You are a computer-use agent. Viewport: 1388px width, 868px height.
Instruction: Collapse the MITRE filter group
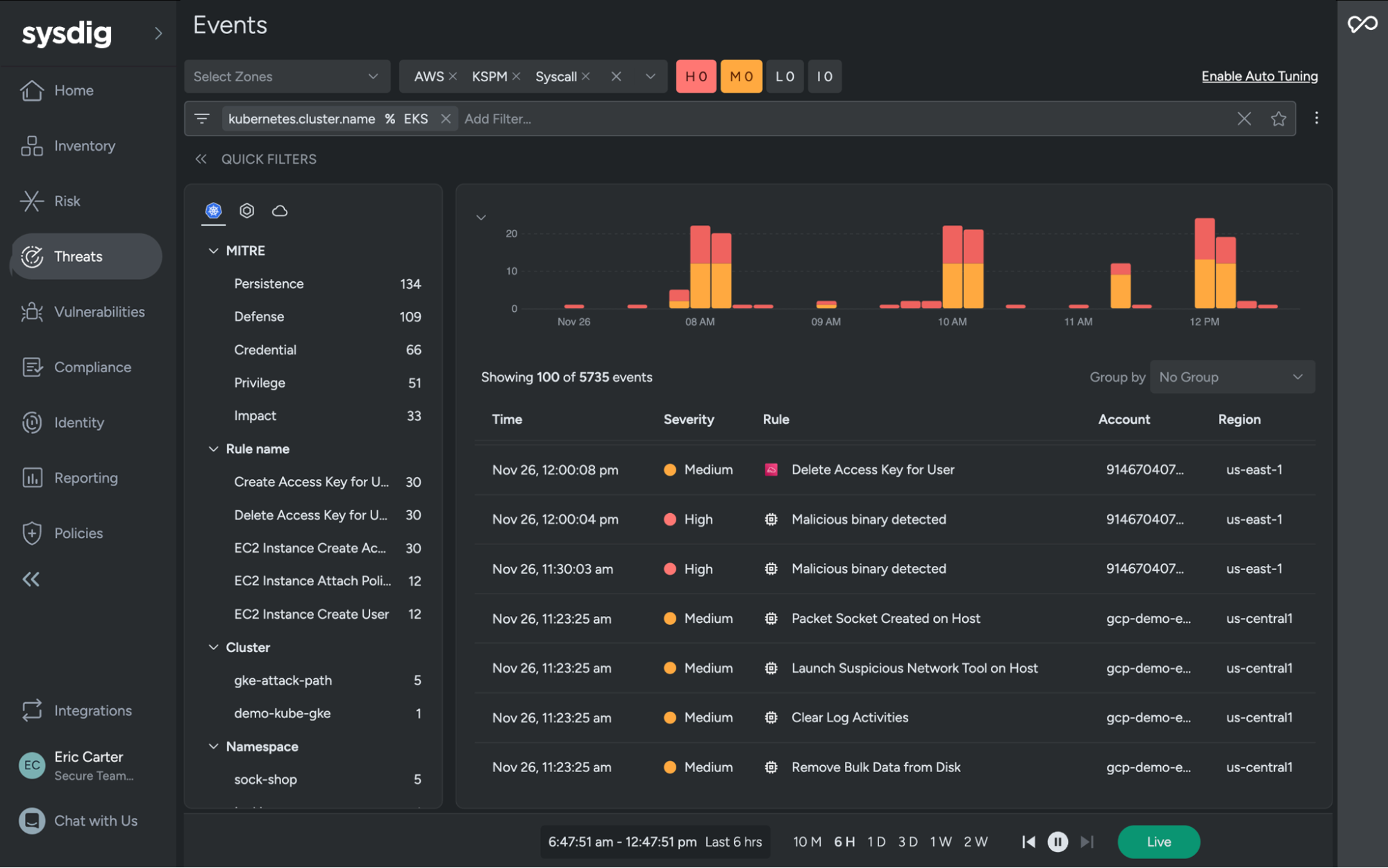(x=213, y=251)
